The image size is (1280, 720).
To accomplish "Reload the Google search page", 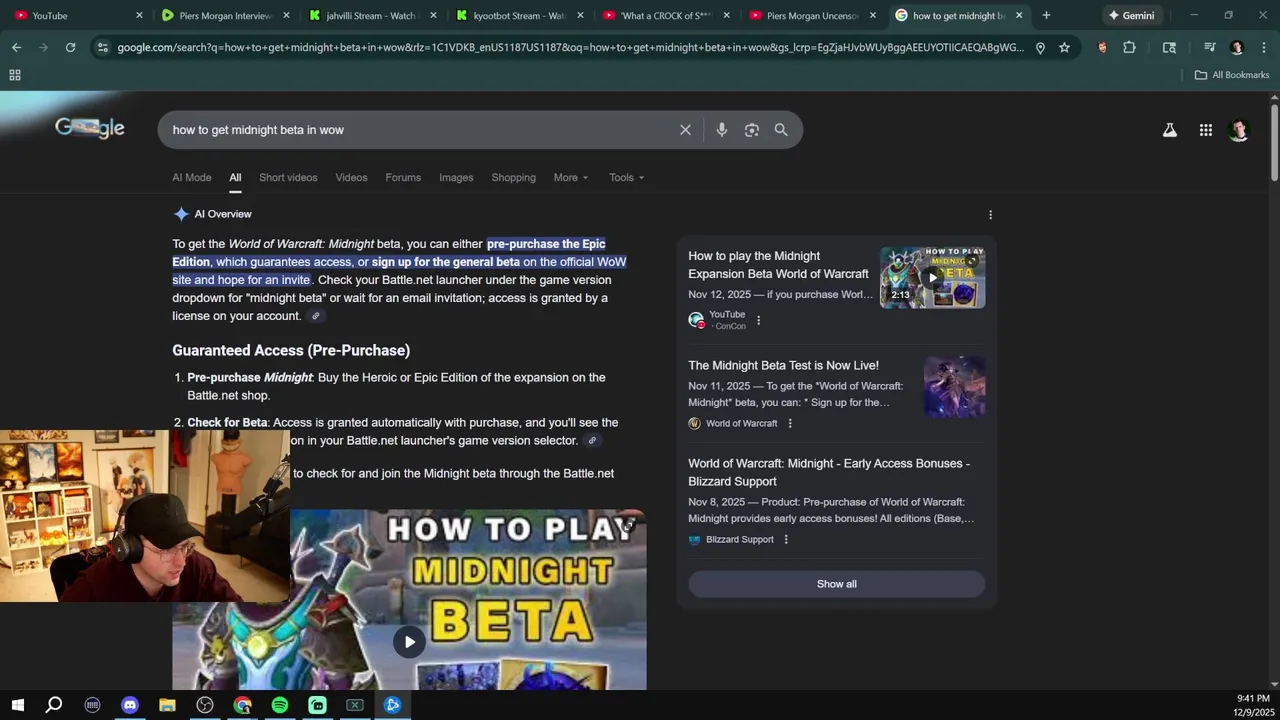I will [x=70, y=47].
